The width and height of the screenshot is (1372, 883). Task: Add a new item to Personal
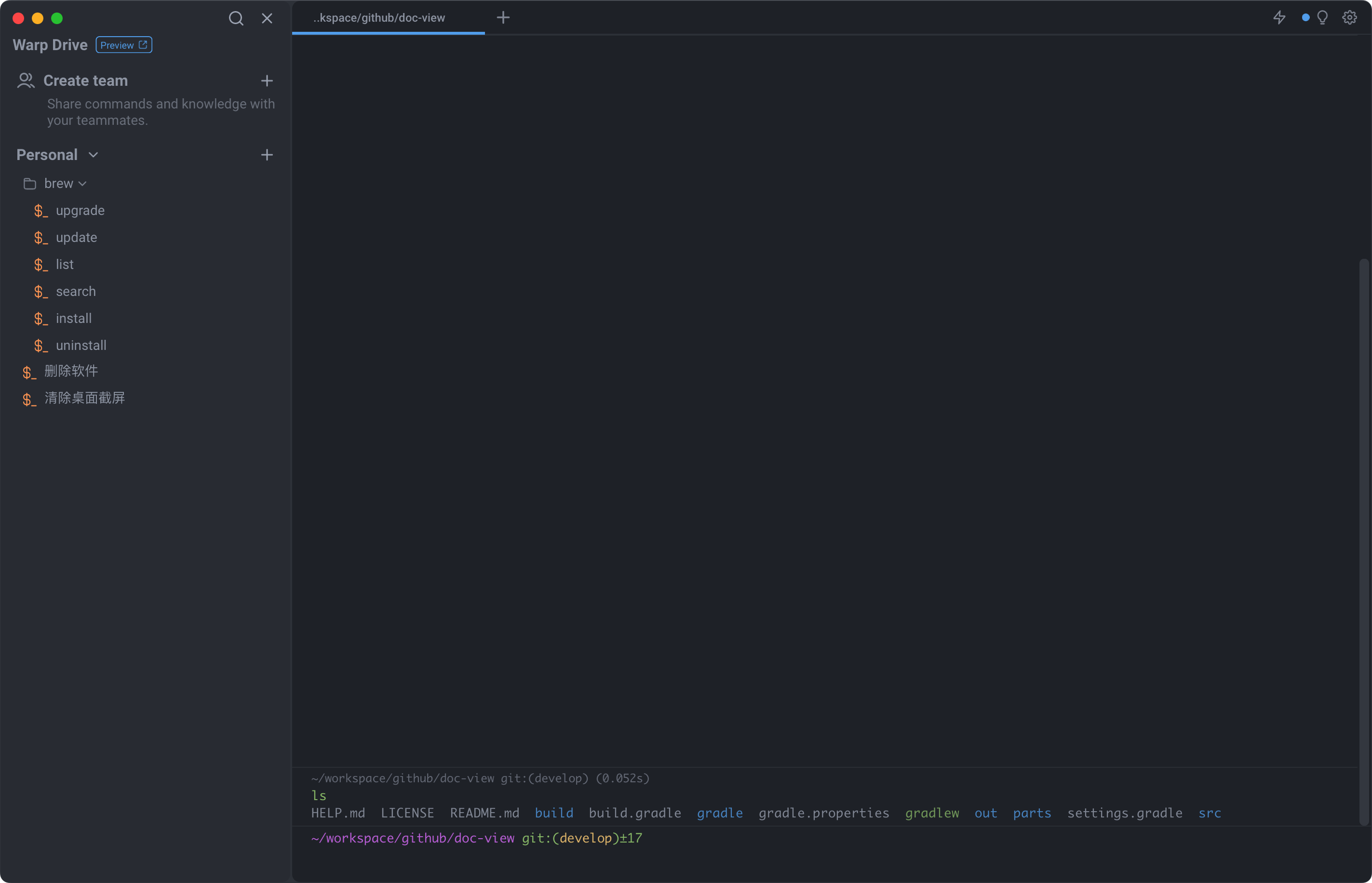267,155
